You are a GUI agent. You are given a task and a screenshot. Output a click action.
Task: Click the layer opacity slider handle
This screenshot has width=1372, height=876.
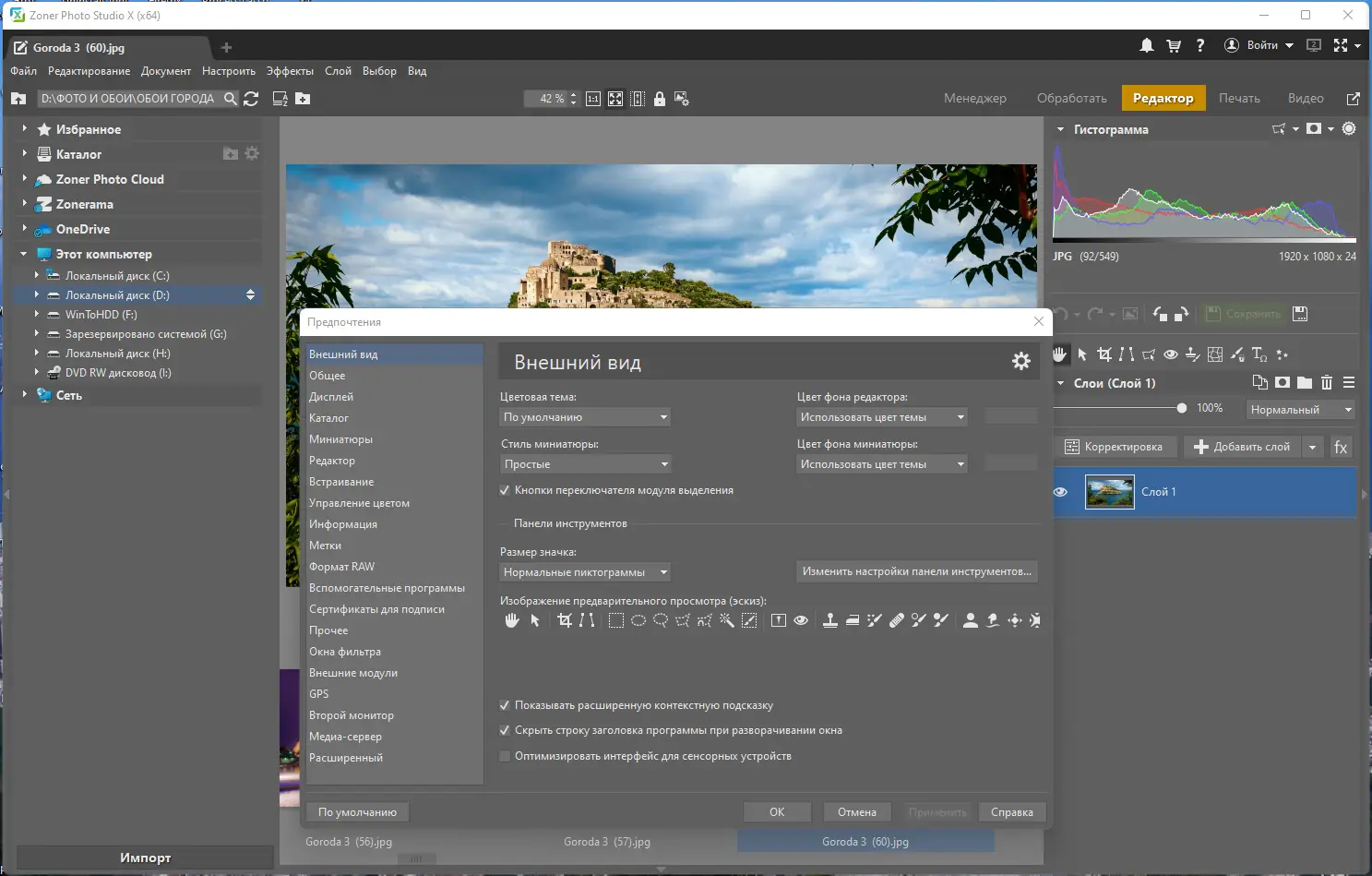(1182, 408)
